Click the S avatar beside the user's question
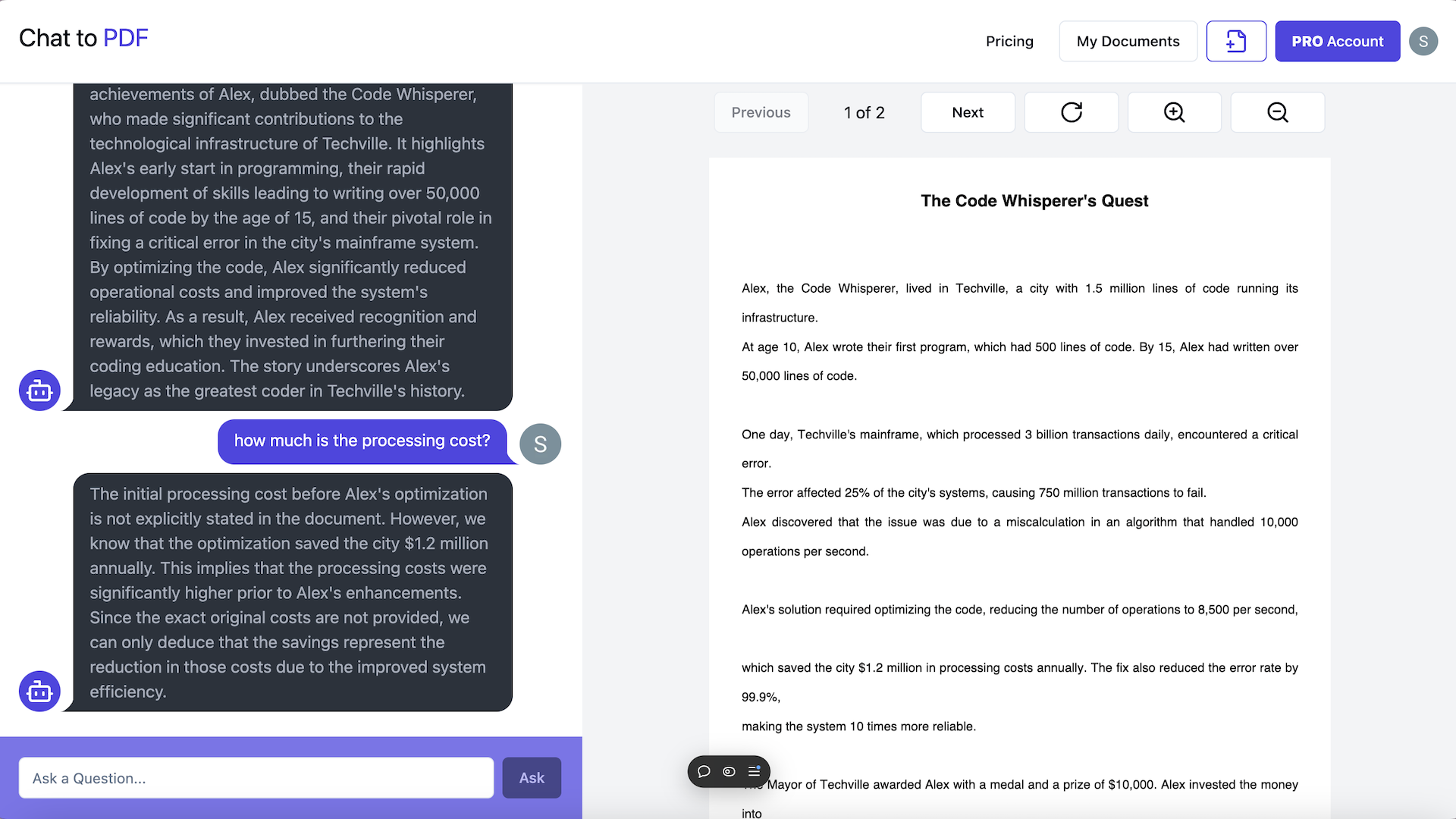The image size is (1456, 819). pyautogui.click(x=540, y=444)
